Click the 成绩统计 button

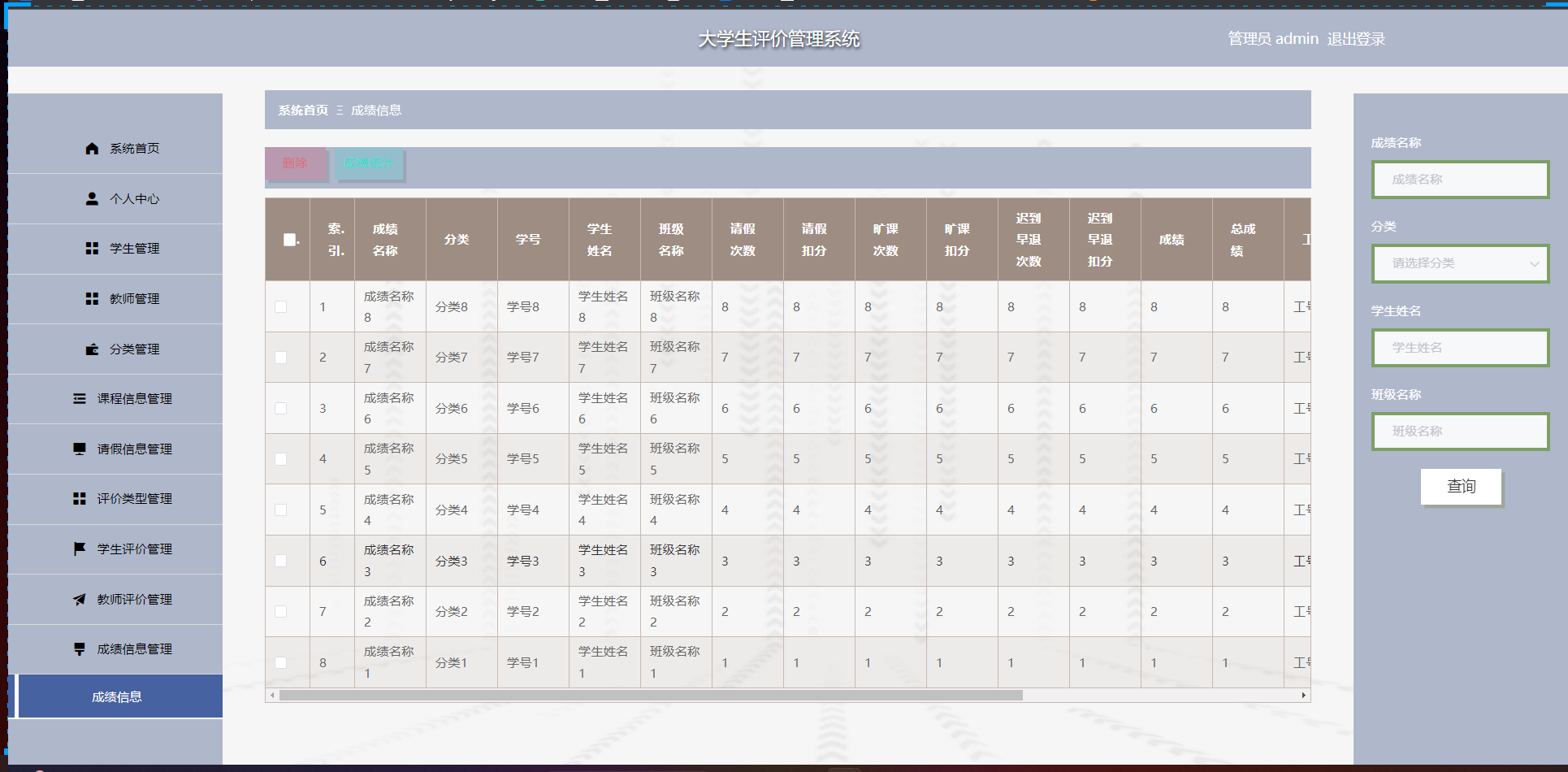(x=368, y=163)
